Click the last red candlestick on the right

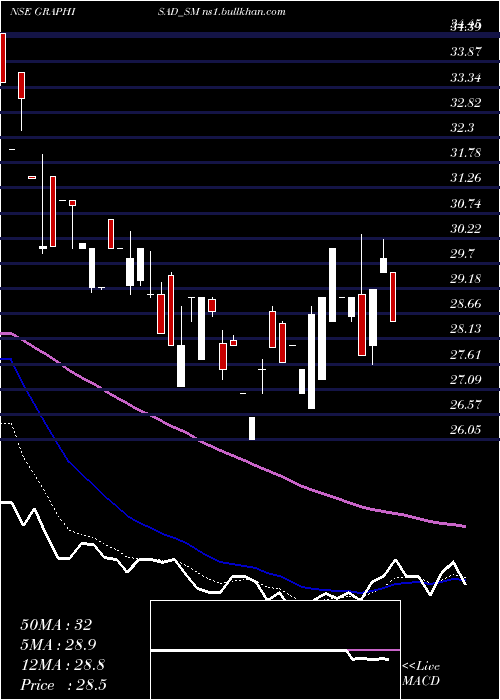(393, 297)
